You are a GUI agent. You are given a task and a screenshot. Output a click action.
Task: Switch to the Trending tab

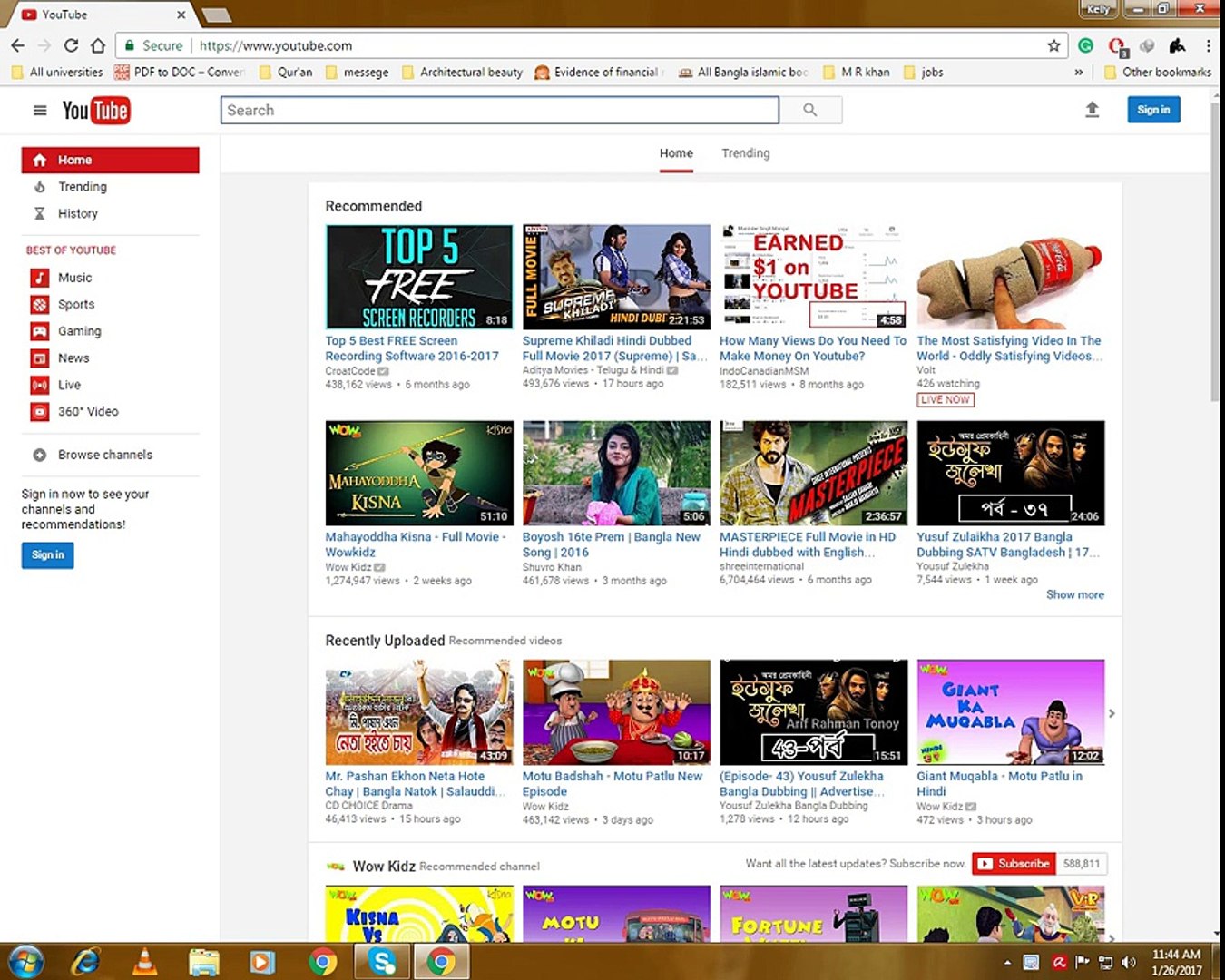coord(746,153)
